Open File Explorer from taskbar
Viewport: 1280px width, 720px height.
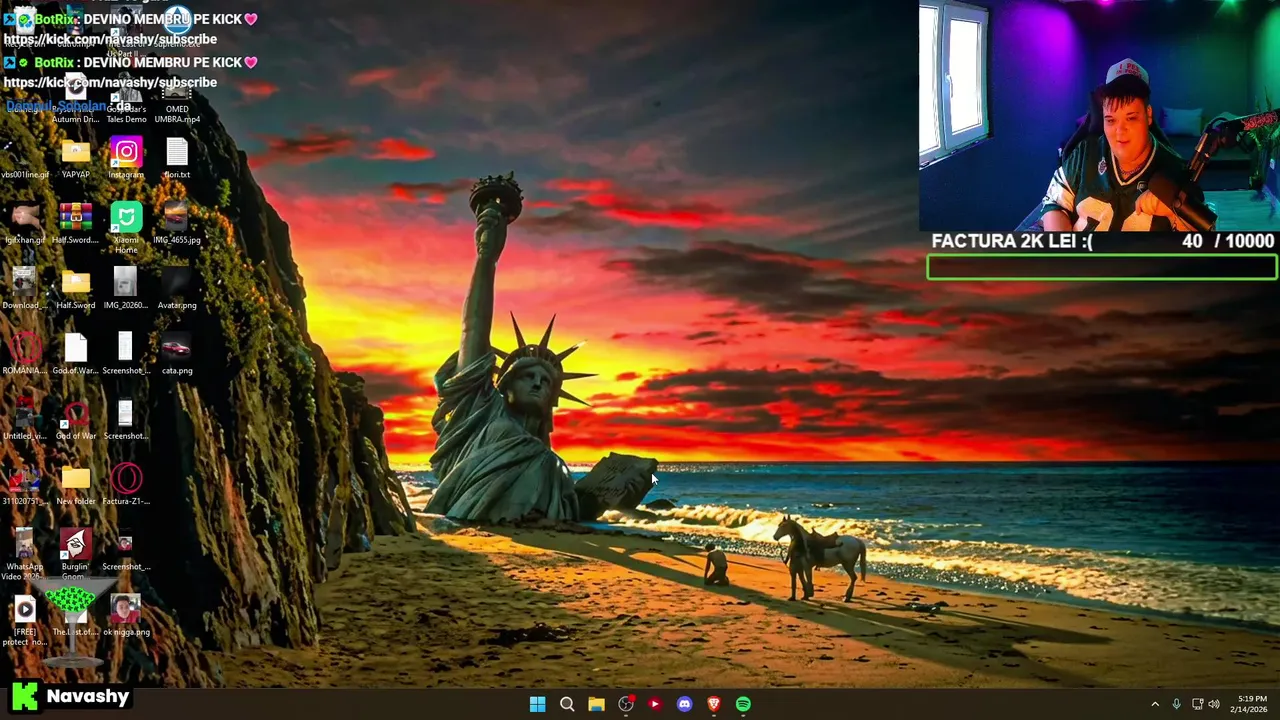click(x=596, y=704)
